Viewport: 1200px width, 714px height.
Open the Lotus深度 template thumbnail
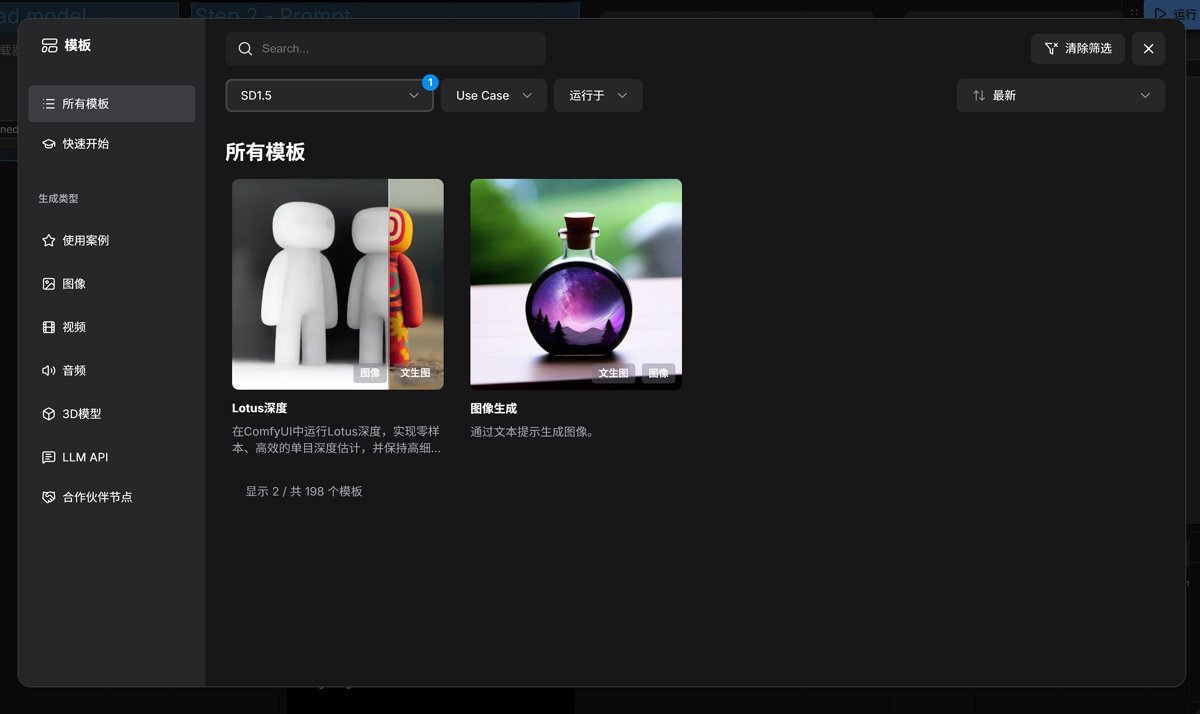click(337, 283)
